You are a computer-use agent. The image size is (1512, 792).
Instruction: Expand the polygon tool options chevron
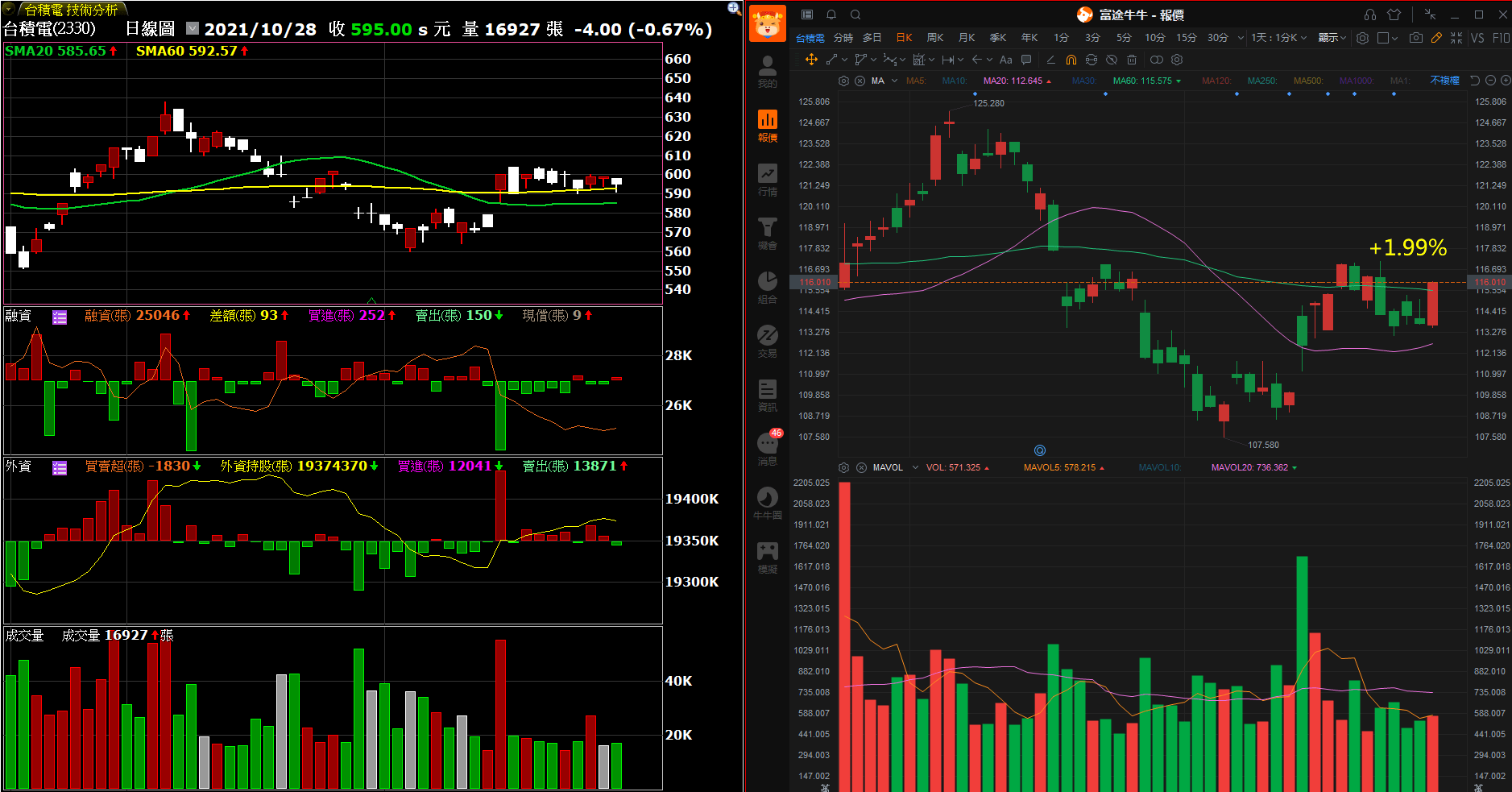pyautogui.click(x=873, y=60)
